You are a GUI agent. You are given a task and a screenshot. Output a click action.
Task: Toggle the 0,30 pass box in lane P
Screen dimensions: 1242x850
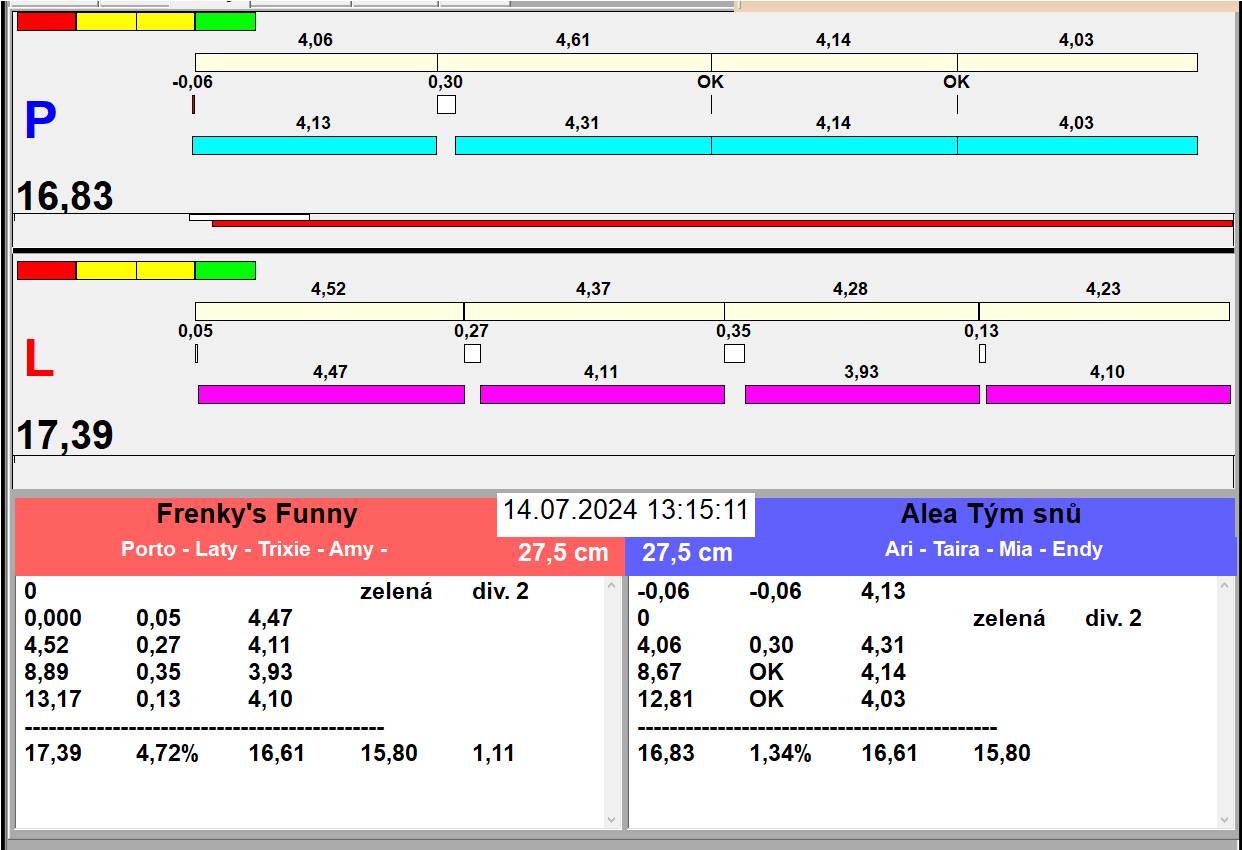pos(446,104)
